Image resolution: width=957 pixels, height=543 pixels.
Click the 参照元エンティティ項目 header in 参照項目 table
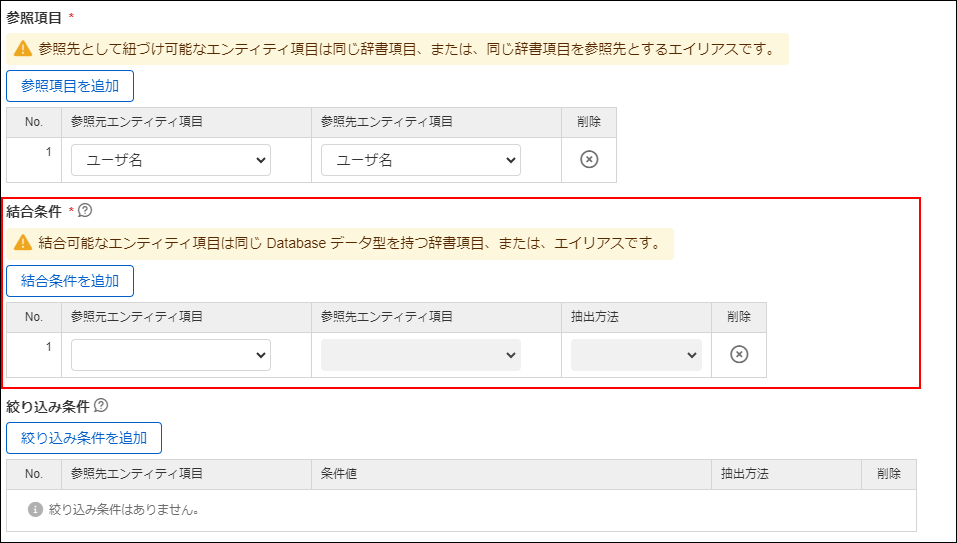137,121
